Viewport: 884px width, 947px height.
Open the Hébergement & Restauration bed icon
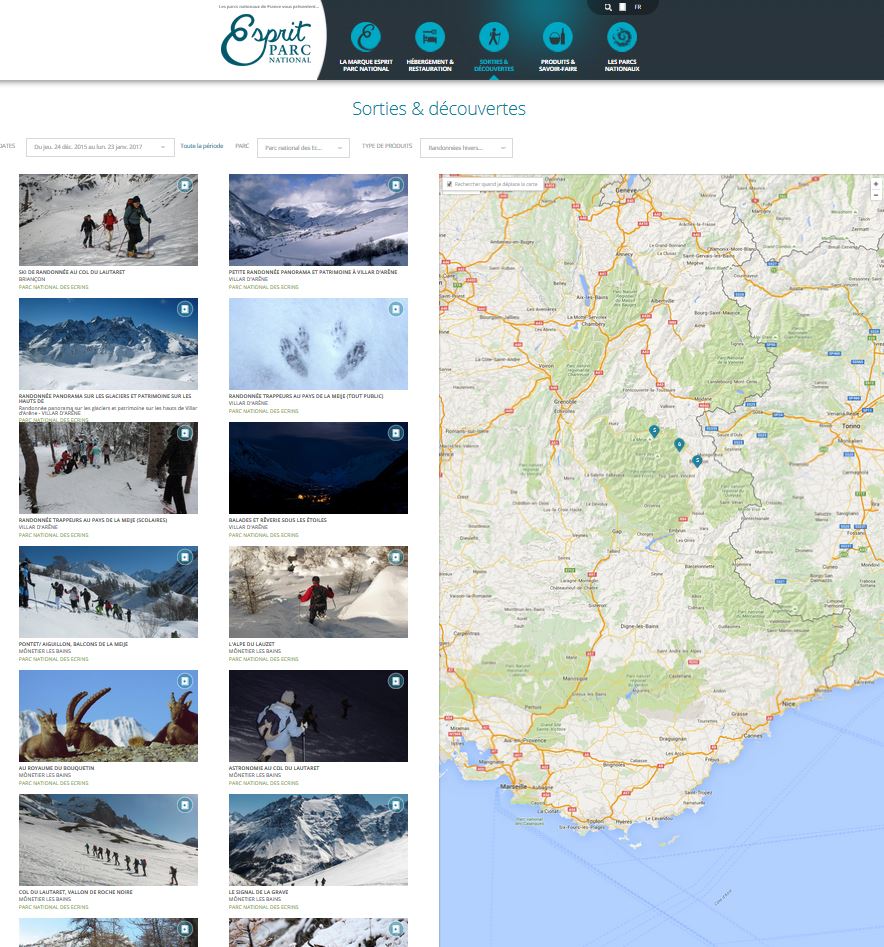tap(430, 37)
